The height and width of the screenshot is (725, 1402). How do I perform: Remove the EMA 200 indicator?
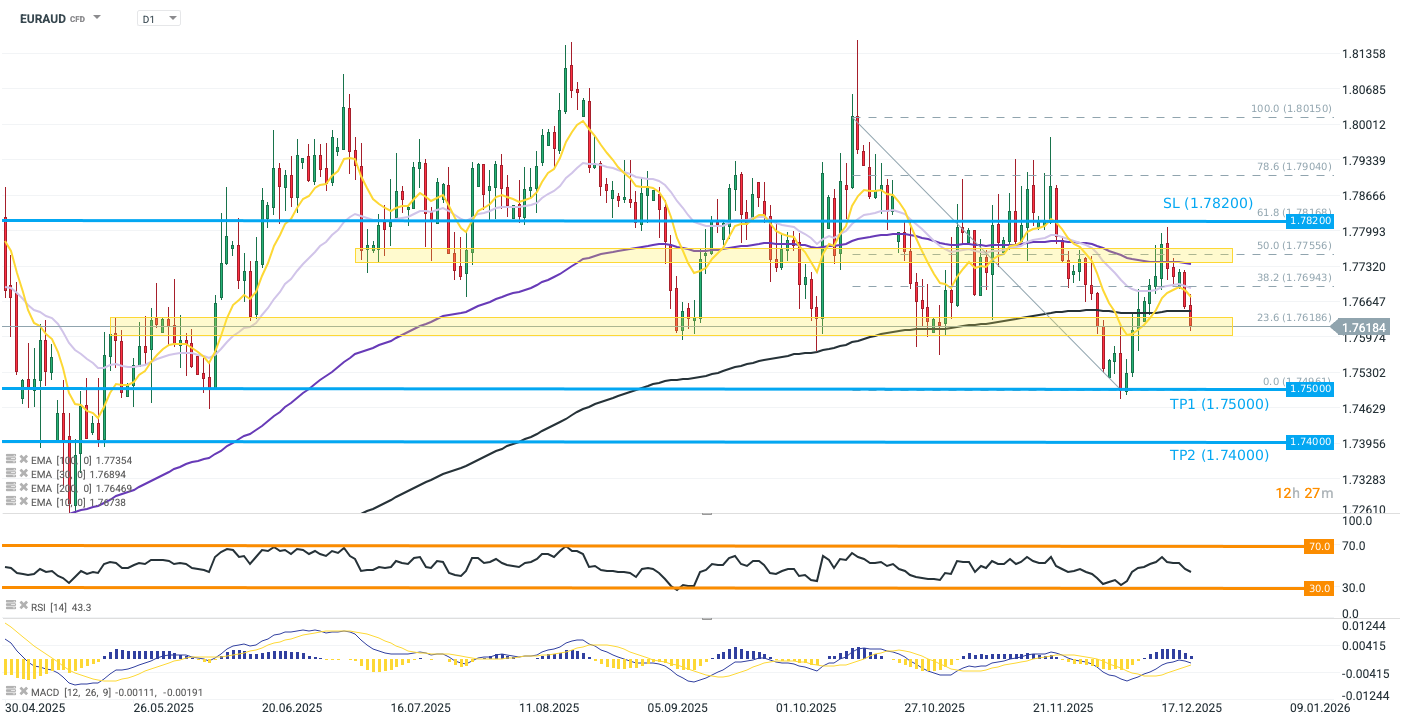pyautogui.click(x=24, y=488)
